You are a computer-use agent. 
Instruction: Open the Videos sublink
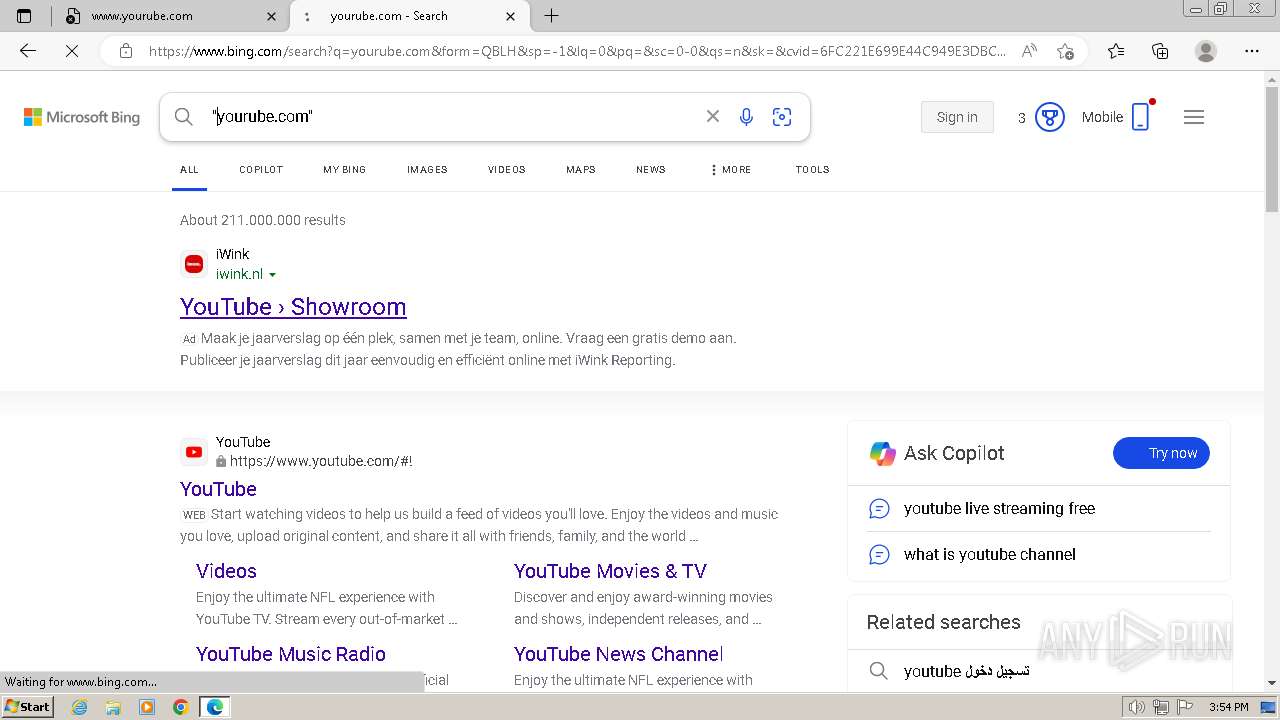tap(226, 571)
